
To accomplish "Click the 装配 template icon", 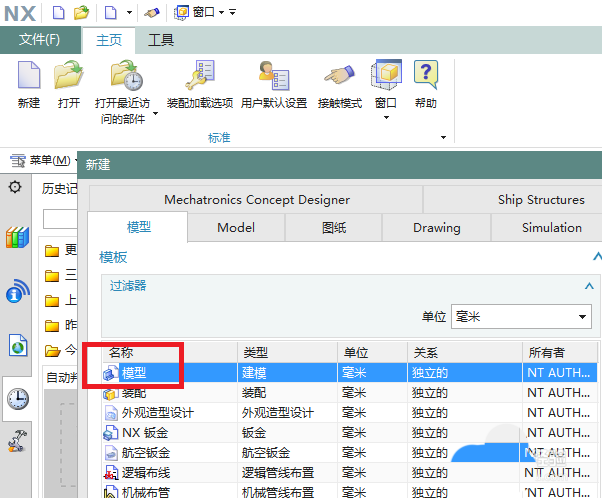I will click(111, 394).
